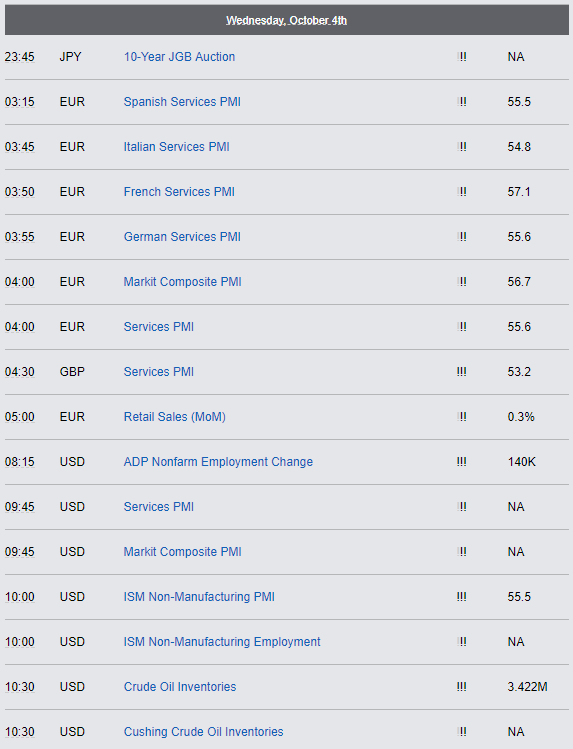Open the Crude Oil Inventories link
The height and width of the screenshot is (749, 573).
180,686
